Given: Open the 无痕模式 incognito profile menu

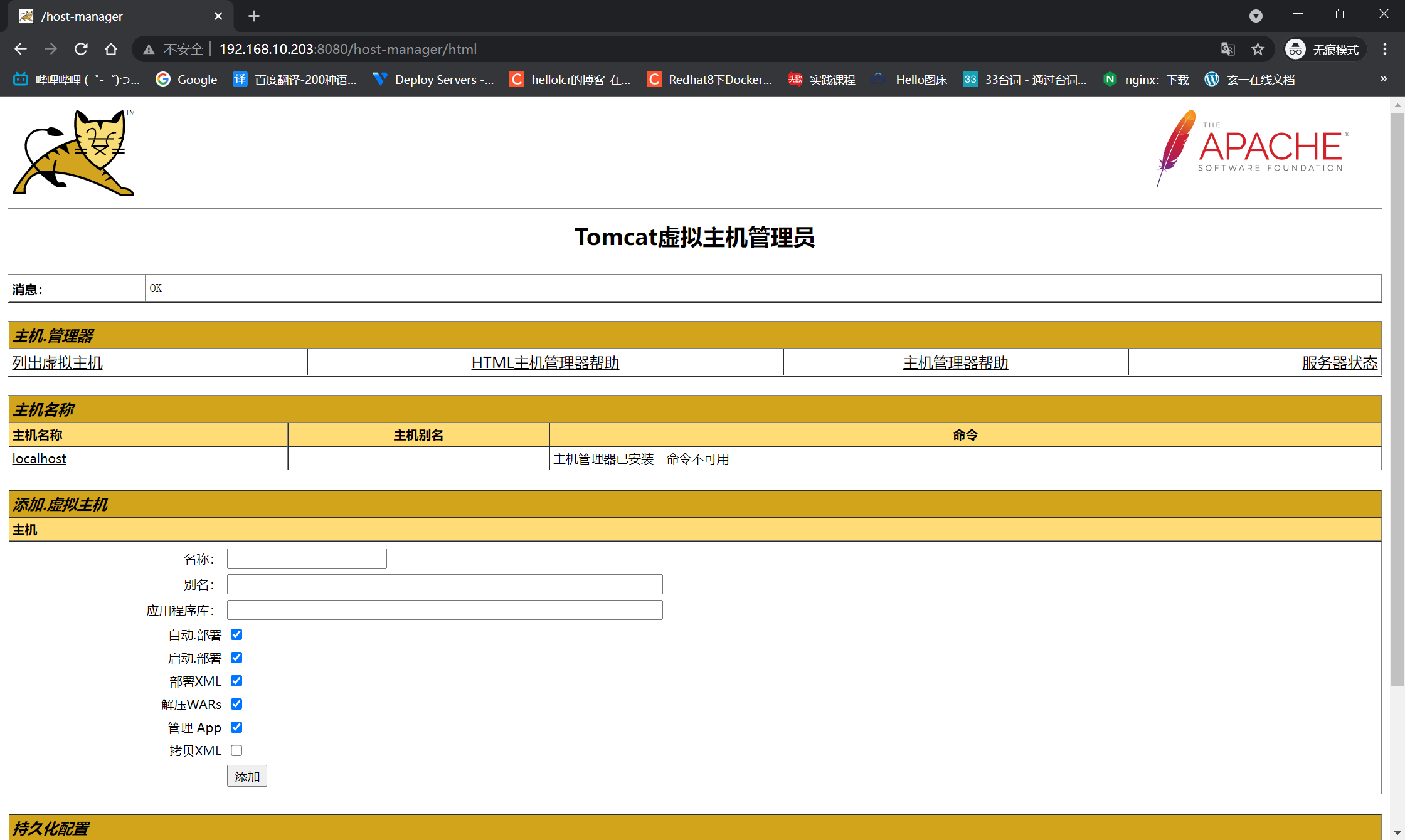Looking at the screenshot, I should coord(1324,49).
